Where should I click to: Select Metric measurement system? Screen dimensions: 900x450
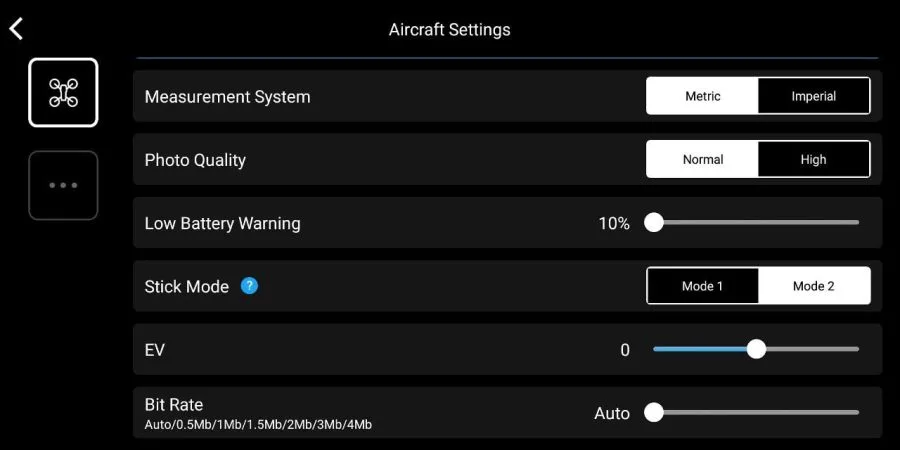[703, 96]
